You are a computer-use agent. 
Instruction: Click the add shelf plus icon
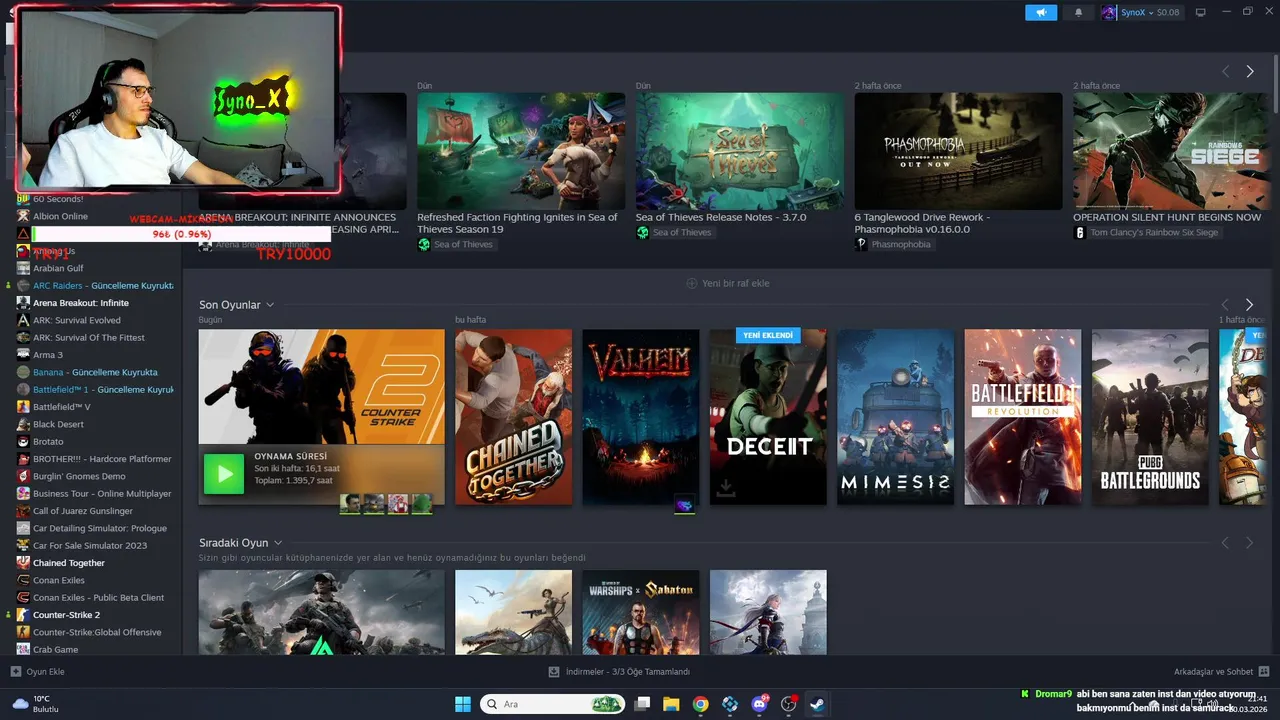(x=691, y=283)
